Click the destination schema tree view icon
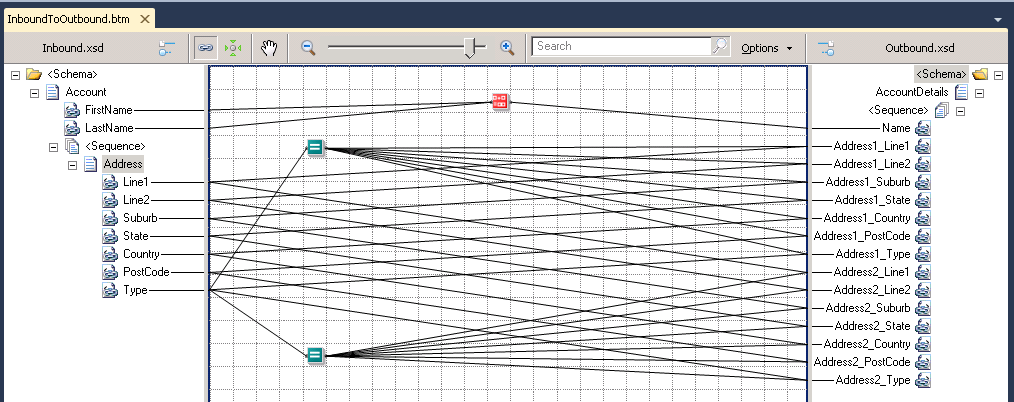 tap(826, 47)
